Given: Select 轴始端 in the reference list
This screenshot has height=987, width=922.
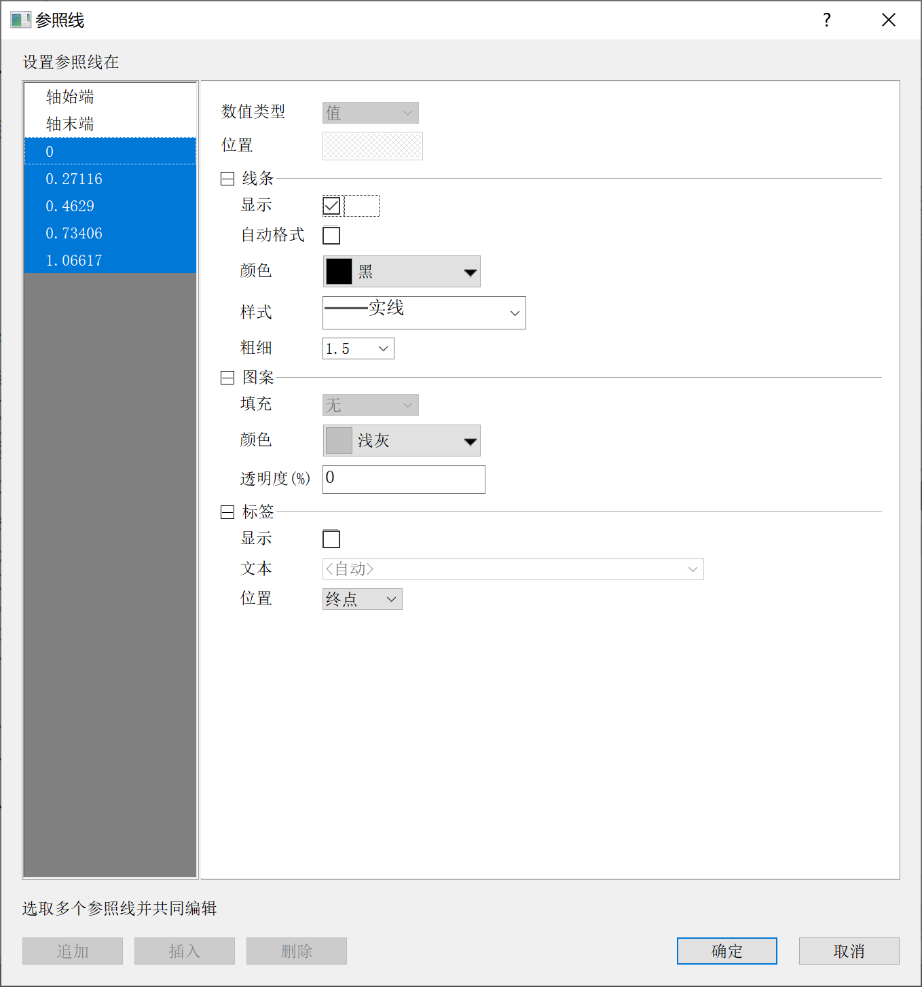Looking at the screenshot, I should (x=70, y=97).
